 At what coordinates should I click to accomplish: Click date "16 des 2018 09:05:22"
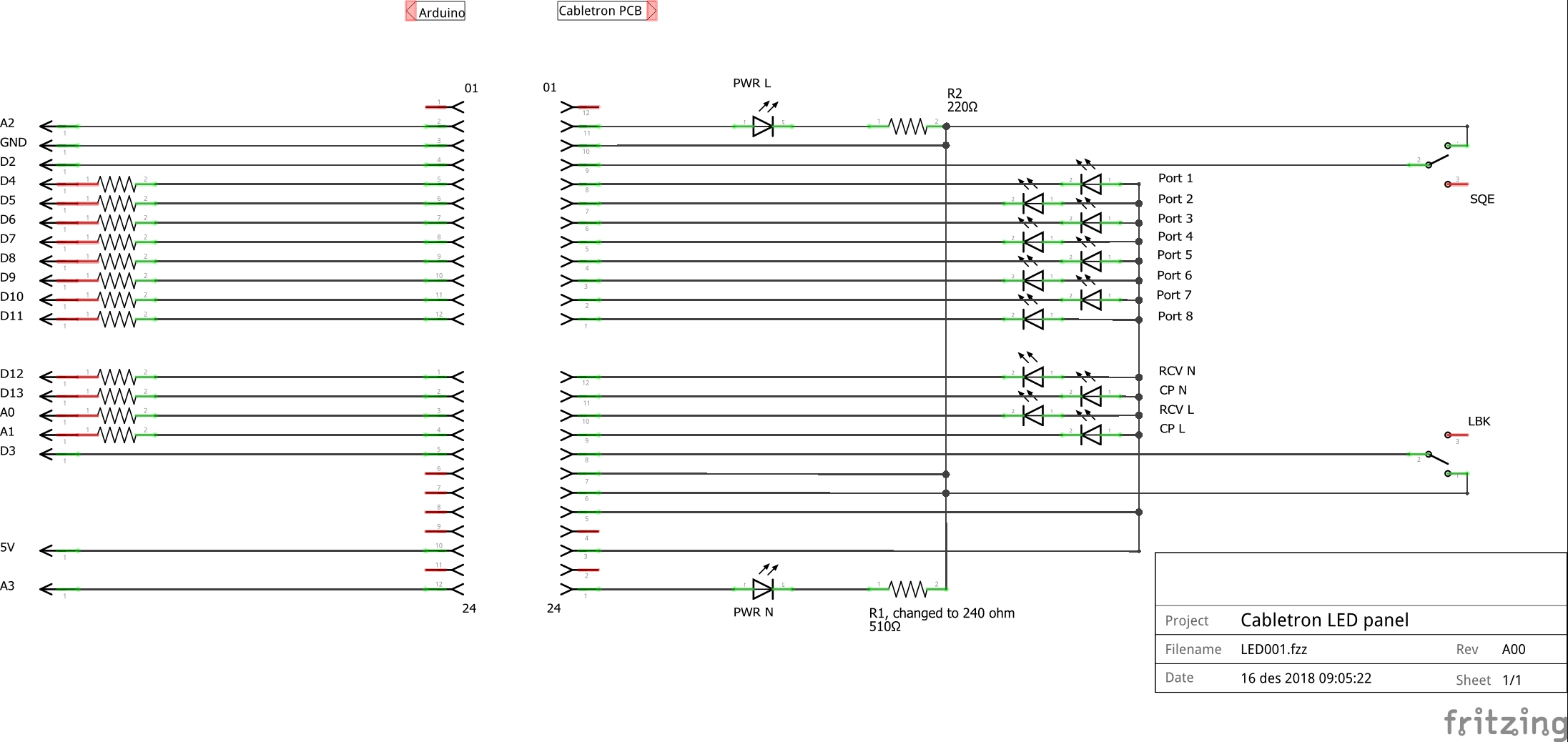(x=1306, y=678)
